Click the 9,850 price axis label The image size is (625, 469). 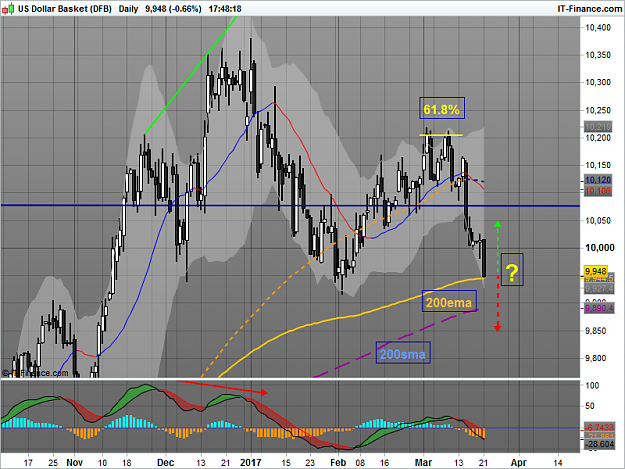click(x=596, y=331)
